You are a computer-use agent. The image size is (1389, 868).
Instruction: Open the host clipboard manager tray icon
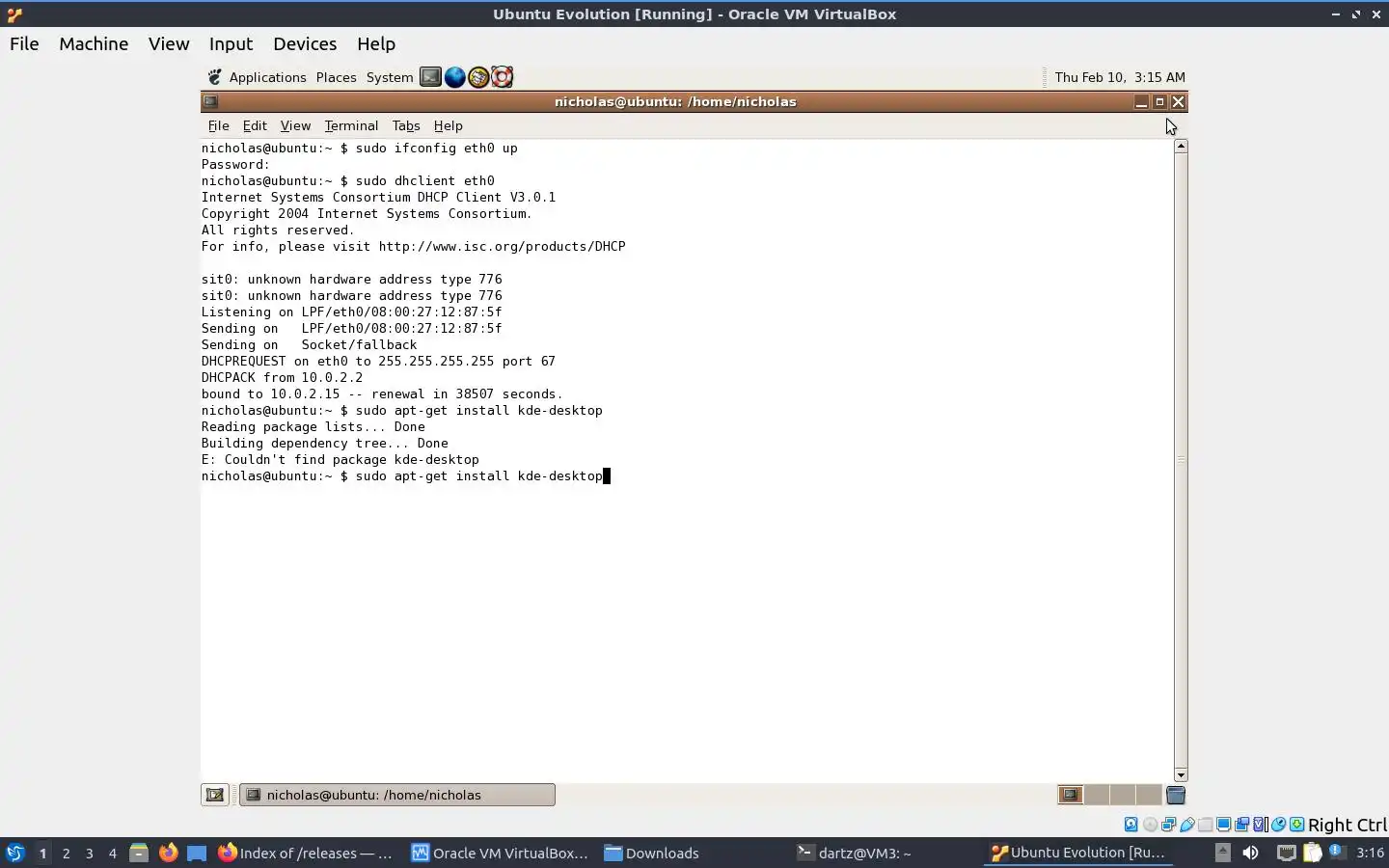1312,853
